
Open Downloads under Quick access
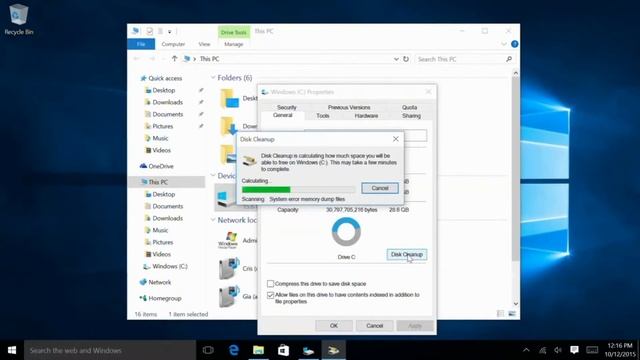point(164,102)
